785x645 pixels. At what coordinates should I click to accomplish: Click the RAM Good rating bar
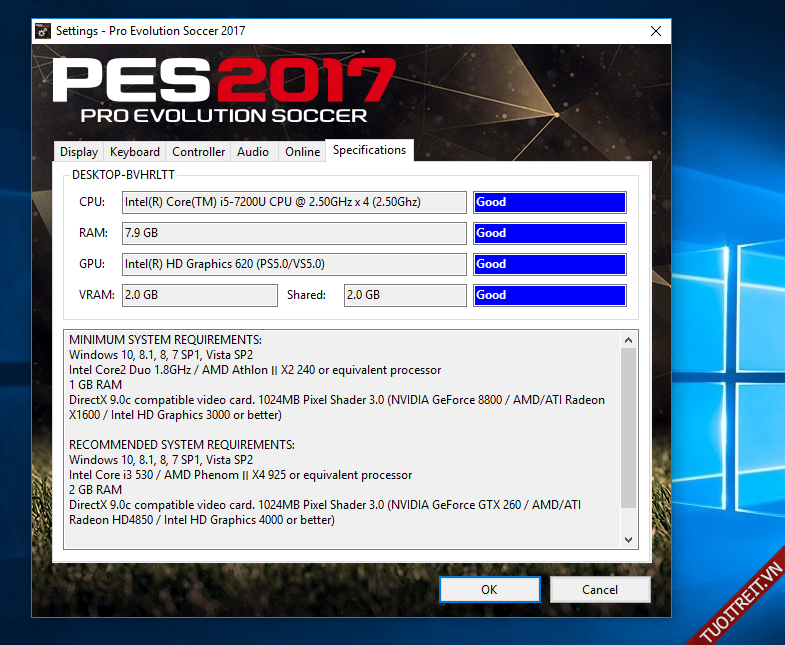point(550,233)
